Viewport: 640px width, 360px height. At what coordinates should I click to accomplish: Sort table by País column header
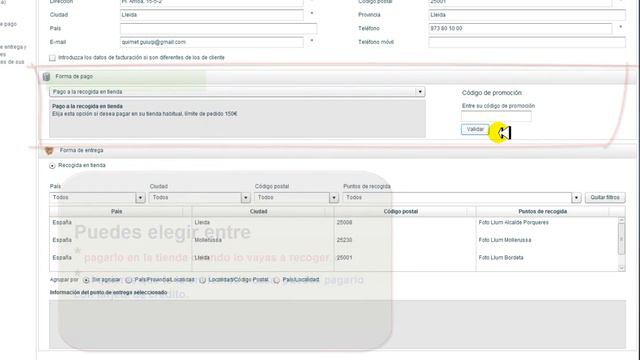coord(116,211)
